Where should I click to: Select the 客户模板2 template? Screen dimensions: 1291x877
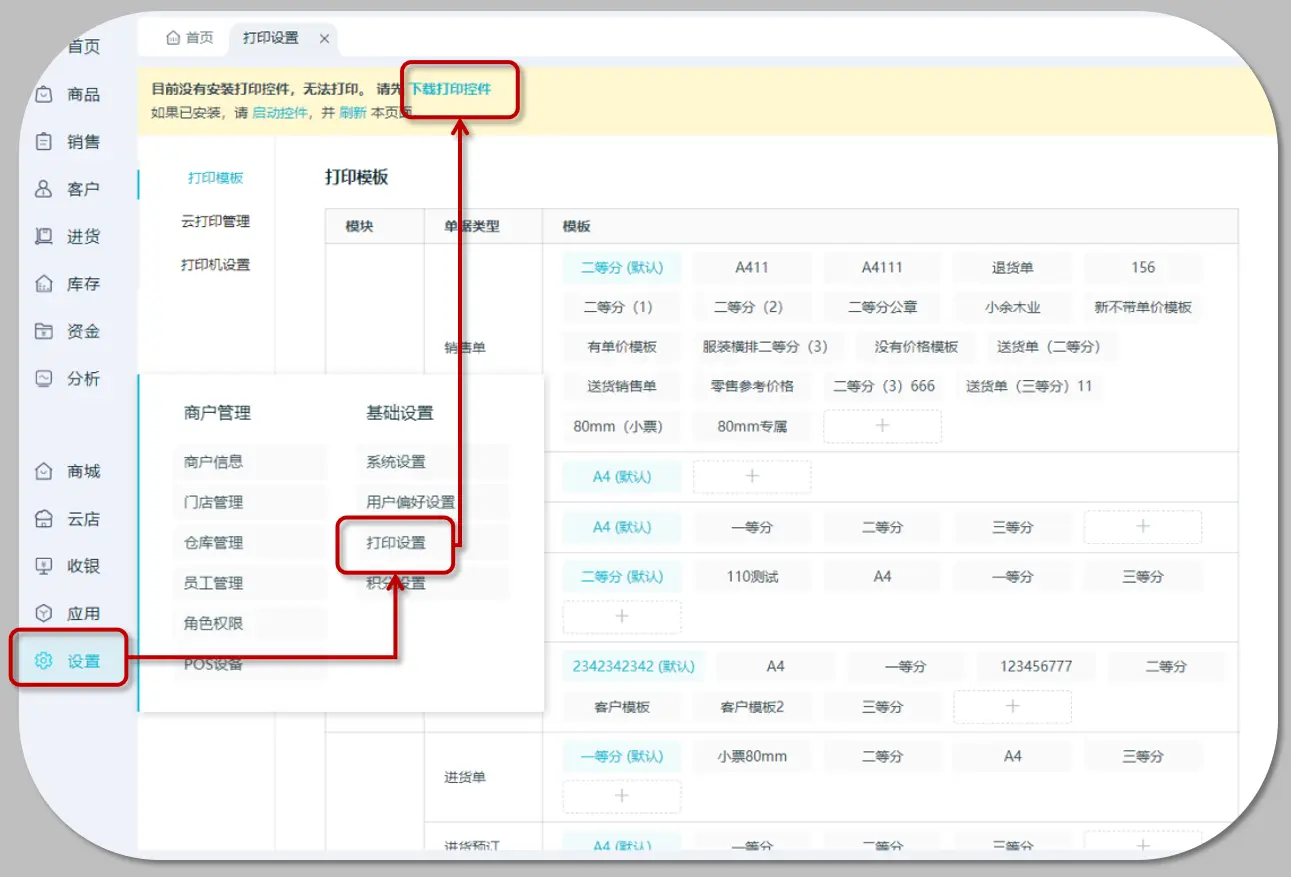click(752, 707)
